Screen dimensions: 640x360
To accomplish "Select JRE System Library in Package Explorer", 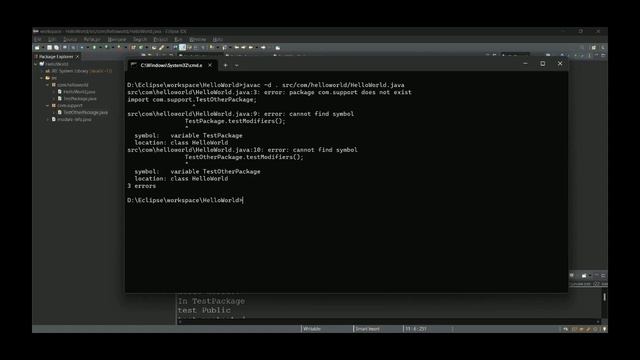I will pos(81,71).
